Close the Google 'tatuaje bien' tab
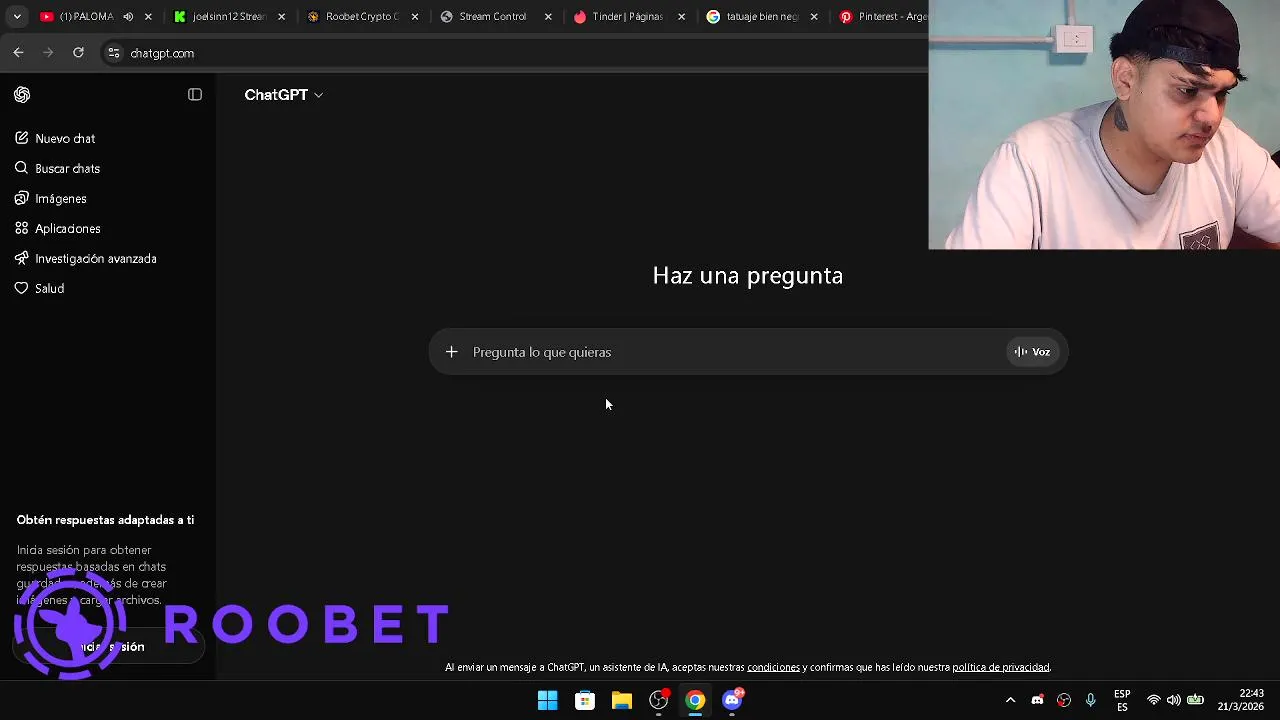1280x720 pixels. [814, 17]
